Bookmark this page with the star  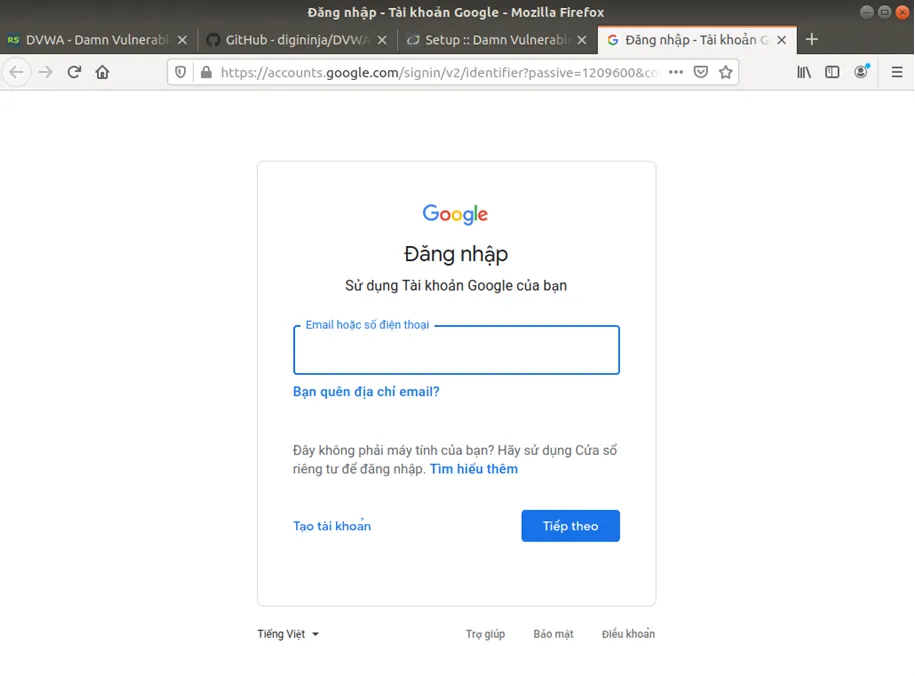pos(725,72)
